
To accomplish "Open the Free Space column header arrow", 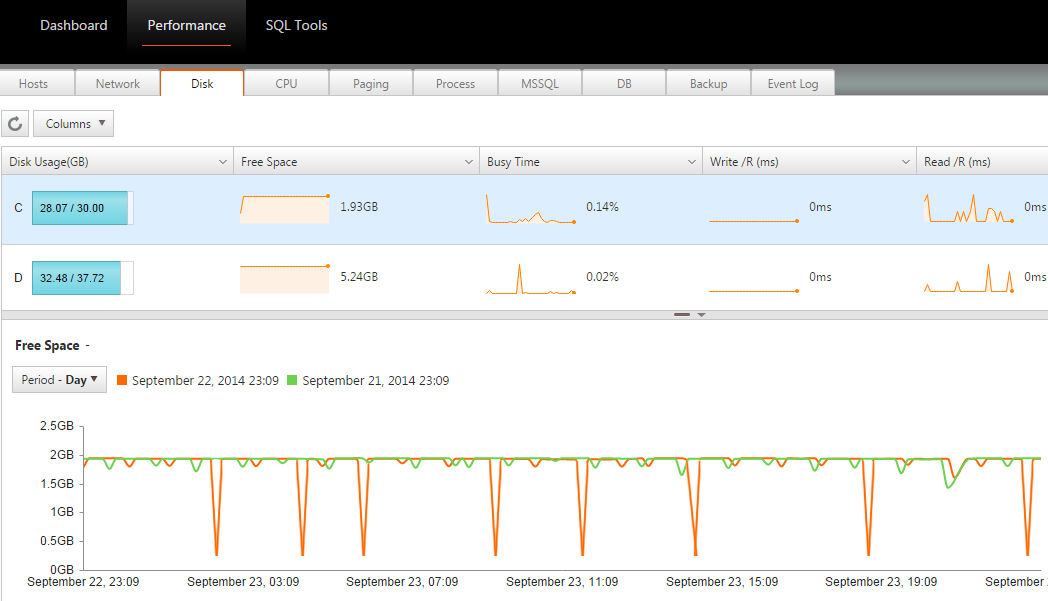I will (469, 162).
